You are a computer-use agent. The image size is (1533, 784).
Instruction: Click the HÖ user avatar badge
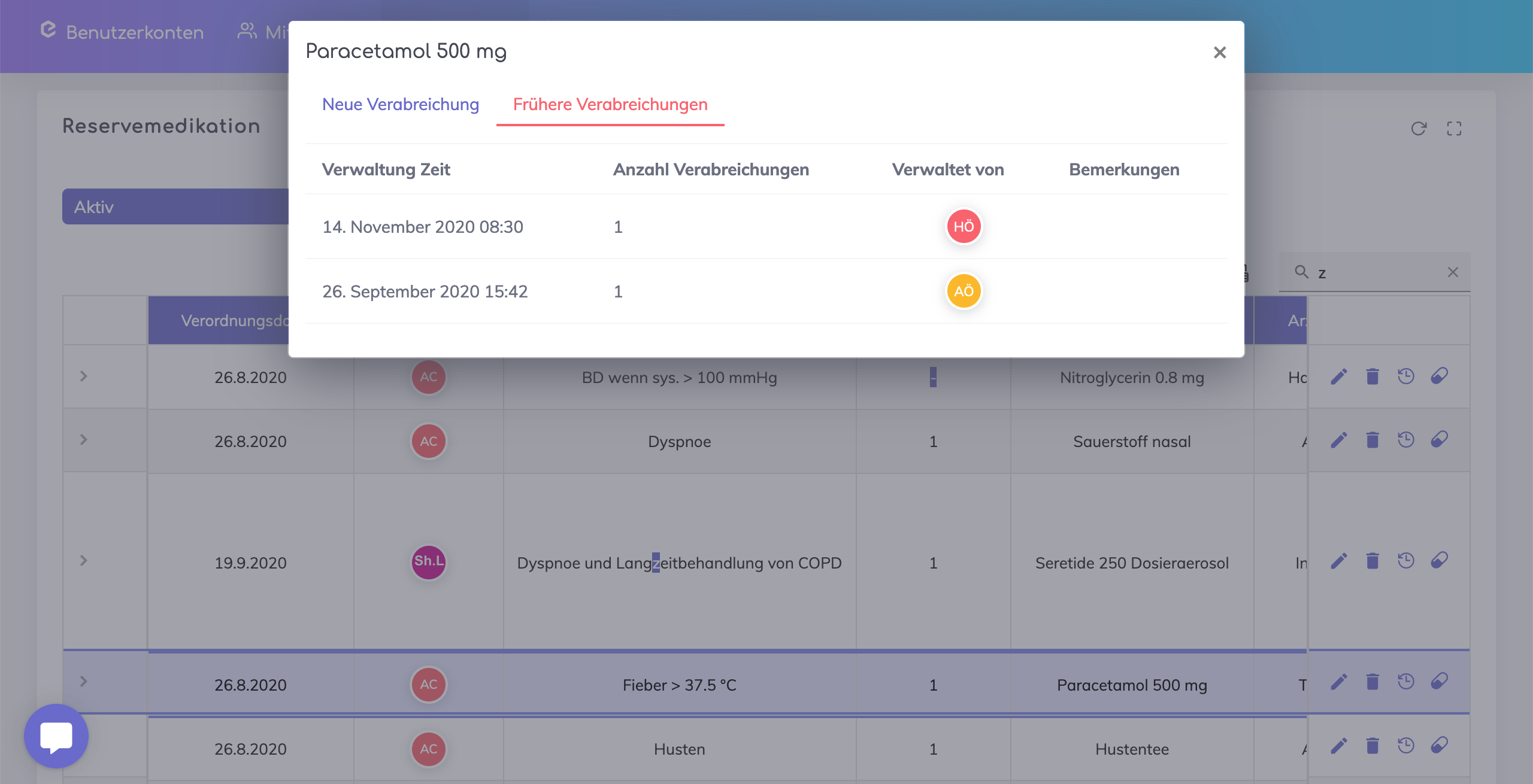coord(964,227)
